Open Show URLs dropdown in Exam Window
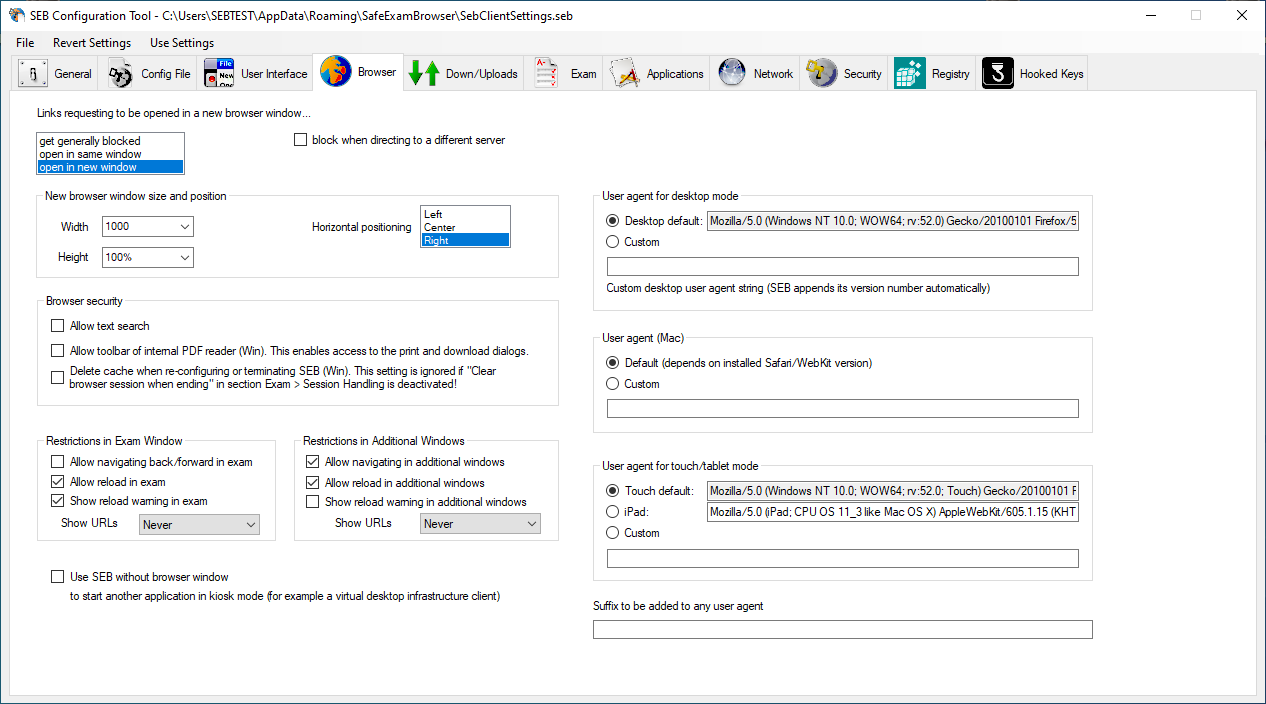Screen dimensions: 1266x704 coord(199,524)
